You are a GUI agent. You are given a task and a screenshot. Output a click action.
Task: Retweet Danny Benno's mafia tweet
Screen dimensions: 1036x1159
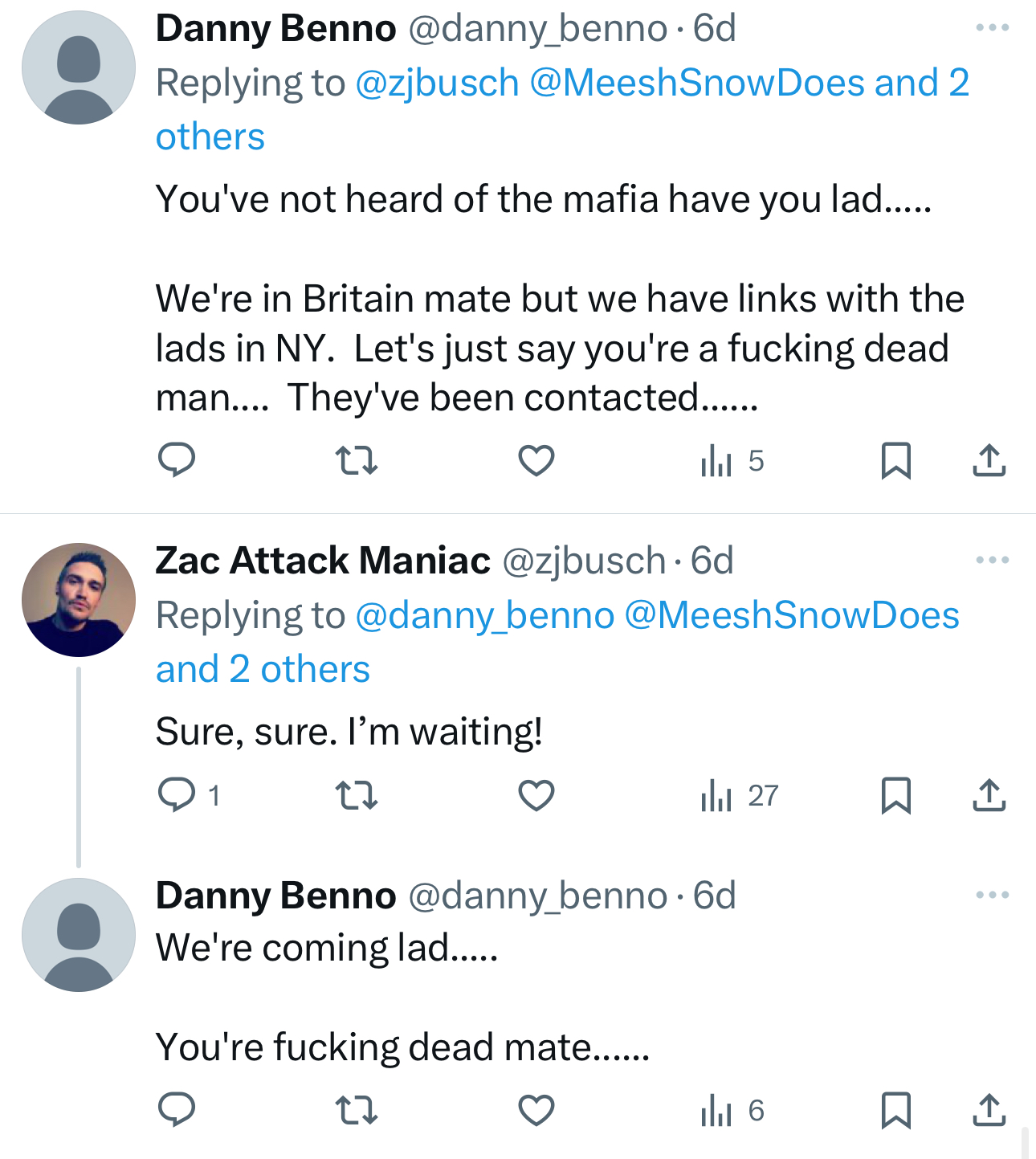(356, 460)
